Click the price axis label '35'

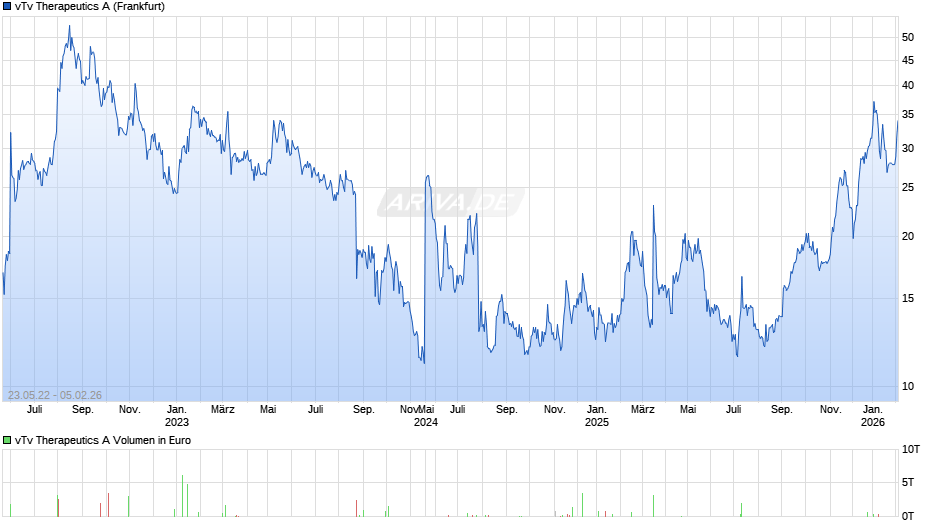coord(908,114)
